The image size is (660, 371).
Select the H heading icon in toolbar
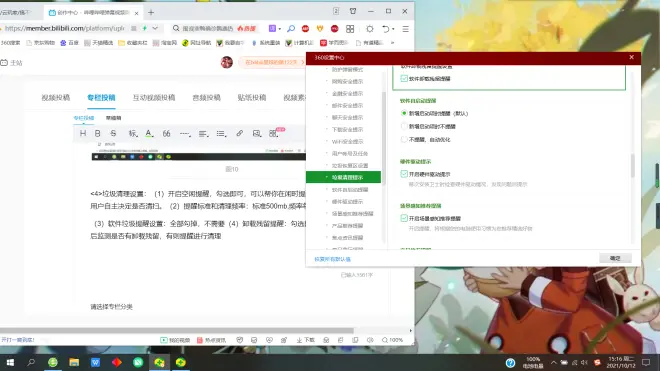click(x=83, y=133)
